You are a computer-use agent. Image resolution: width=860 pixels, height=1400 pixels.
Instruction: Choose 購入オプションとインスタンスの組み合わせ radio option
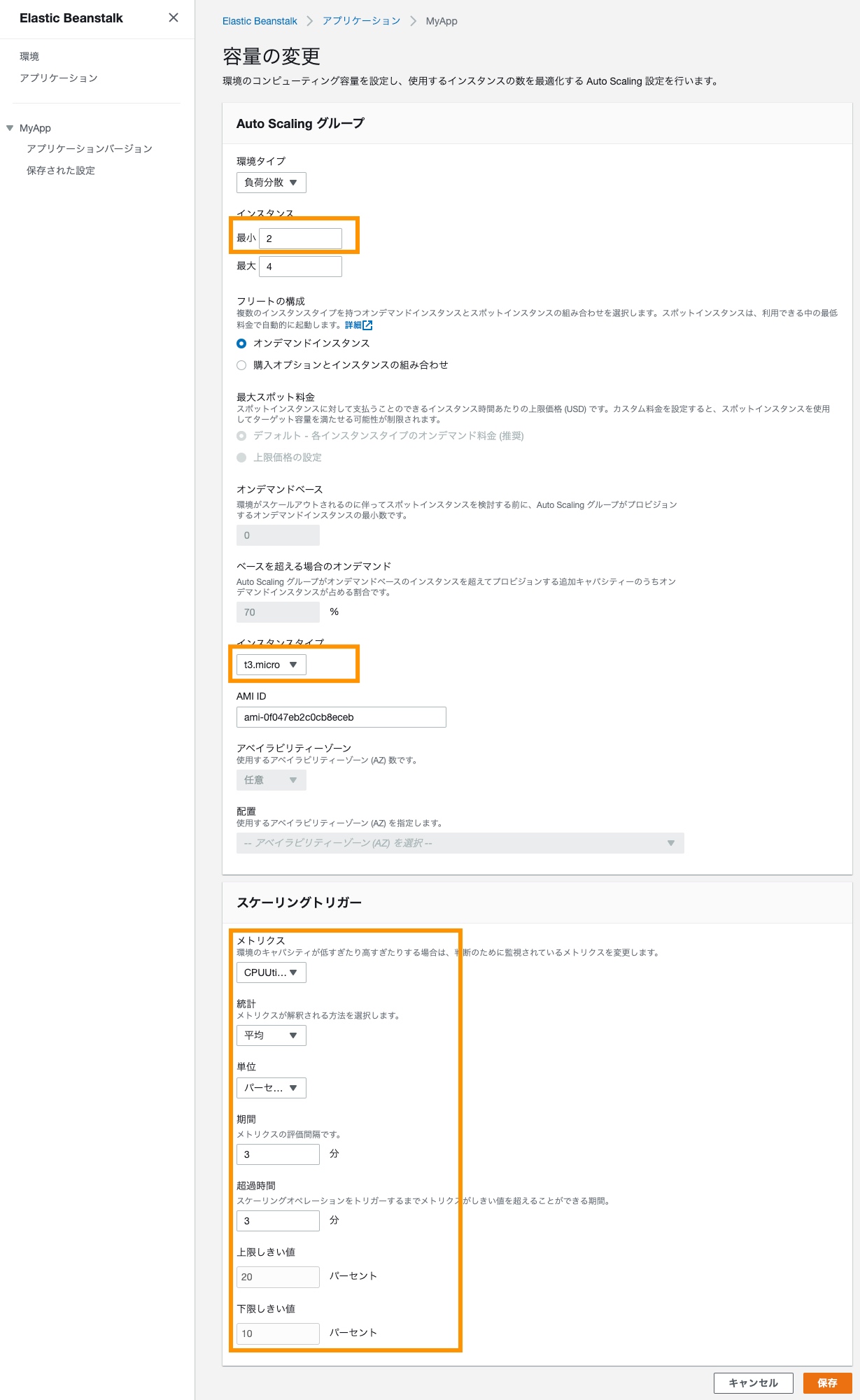(x=241, y=365)
